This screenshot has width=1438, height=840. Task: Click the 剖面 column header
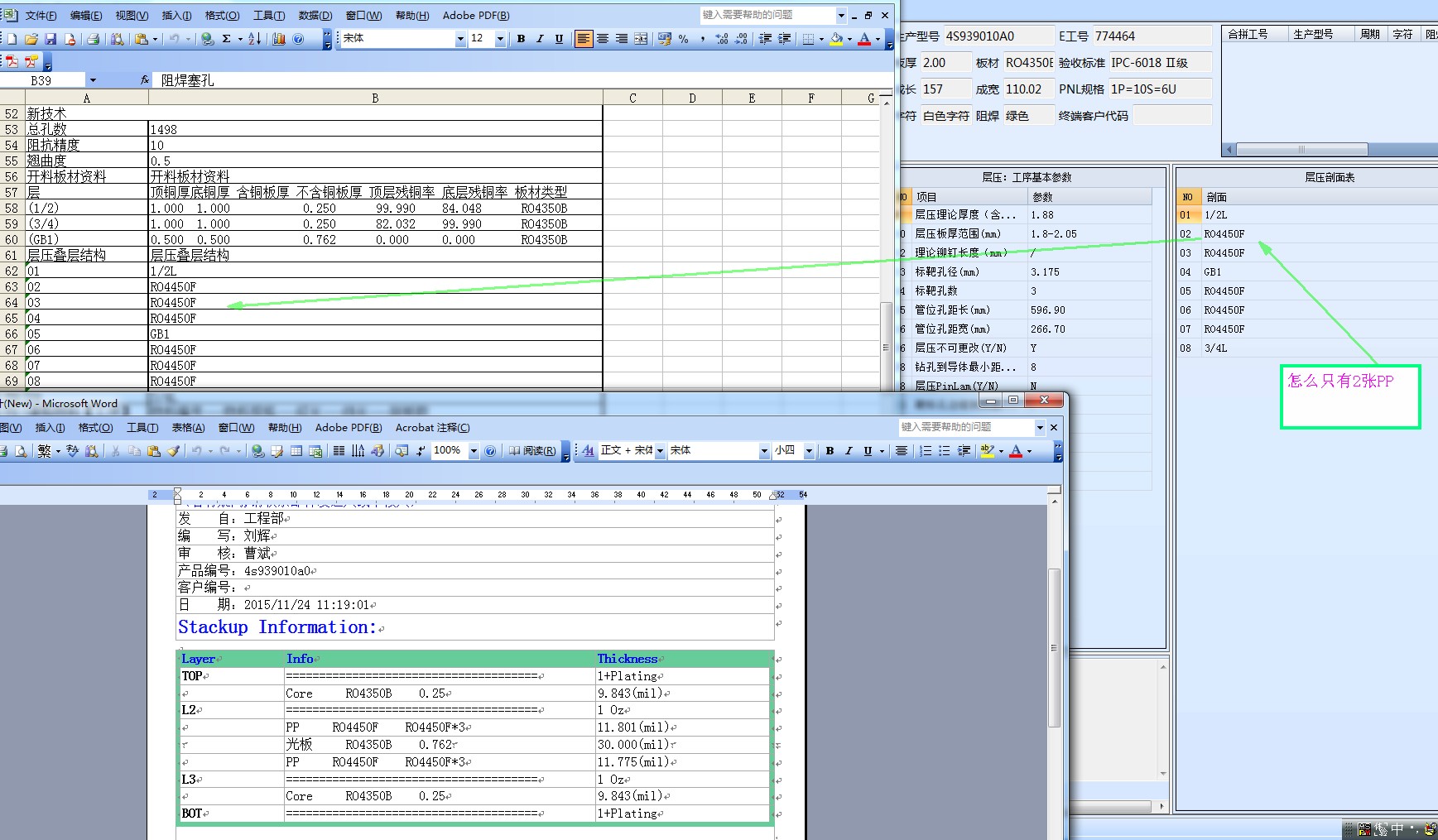tap(1320, 197)
